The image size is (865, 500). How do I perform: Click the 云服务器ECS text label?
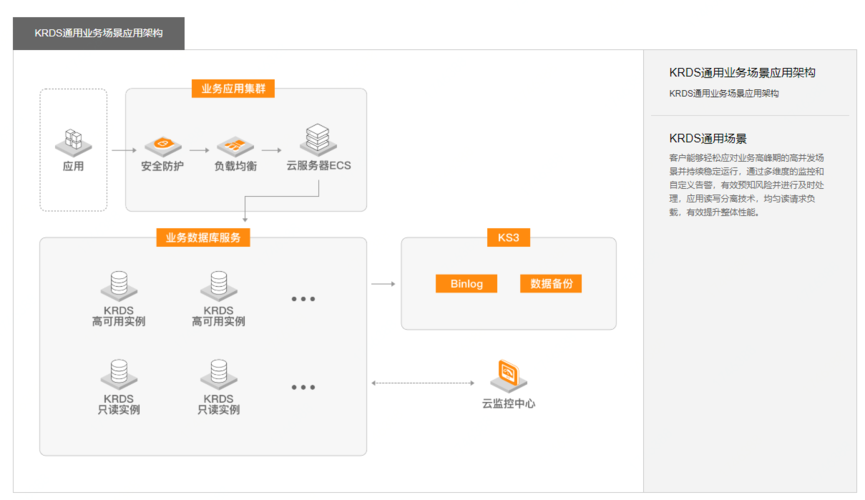(318, 166)
